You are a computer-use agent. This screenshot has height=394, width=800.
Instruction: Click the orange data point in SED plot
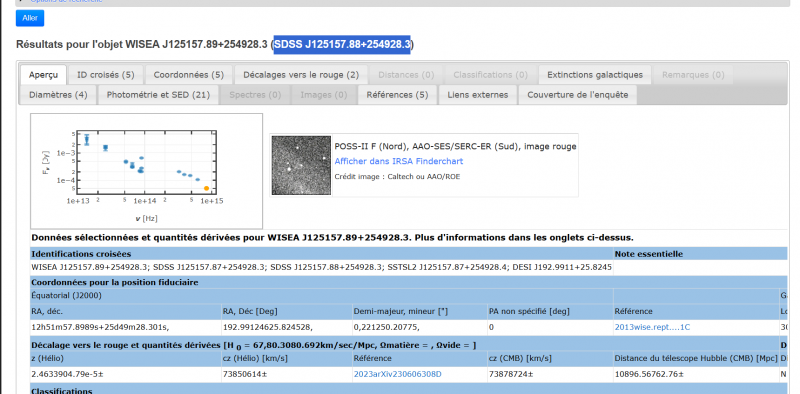tap(207, 188)
